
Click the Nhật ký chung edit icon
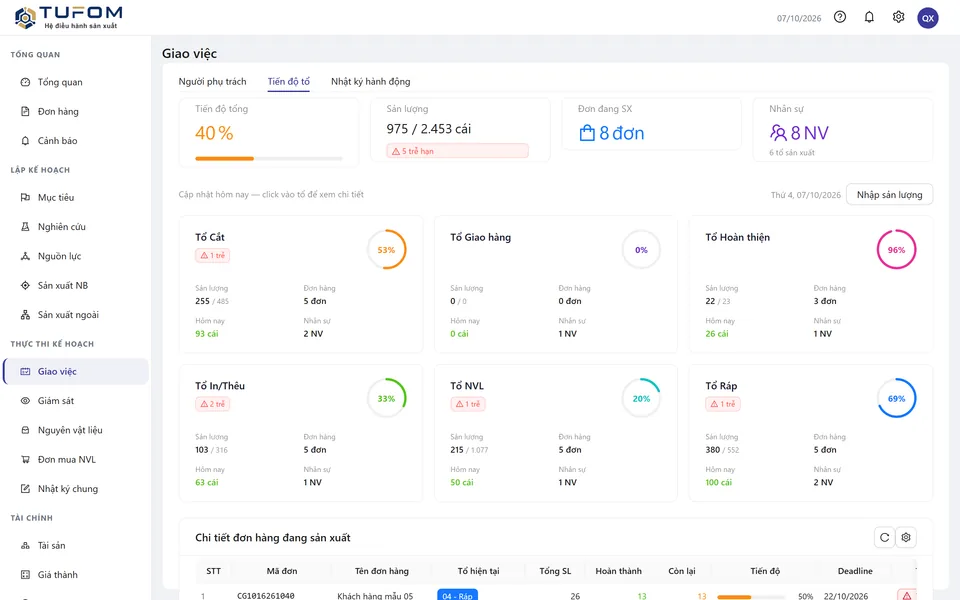tap(25, 489)
